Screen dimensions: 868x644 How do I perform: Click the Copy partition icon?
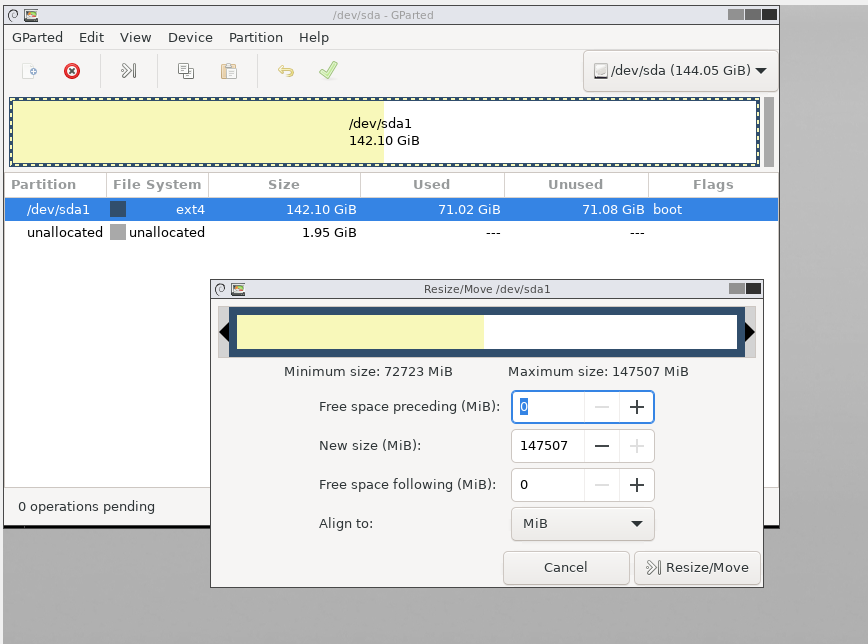184,70
